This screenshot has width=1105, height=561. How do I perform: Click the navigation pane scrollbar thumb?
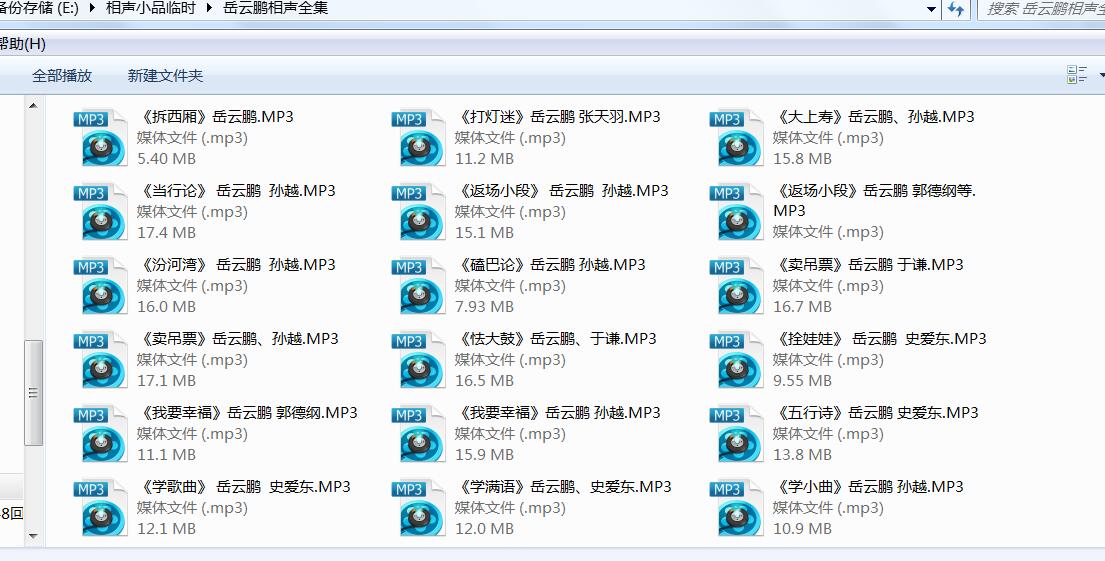[x=33, y=393]
